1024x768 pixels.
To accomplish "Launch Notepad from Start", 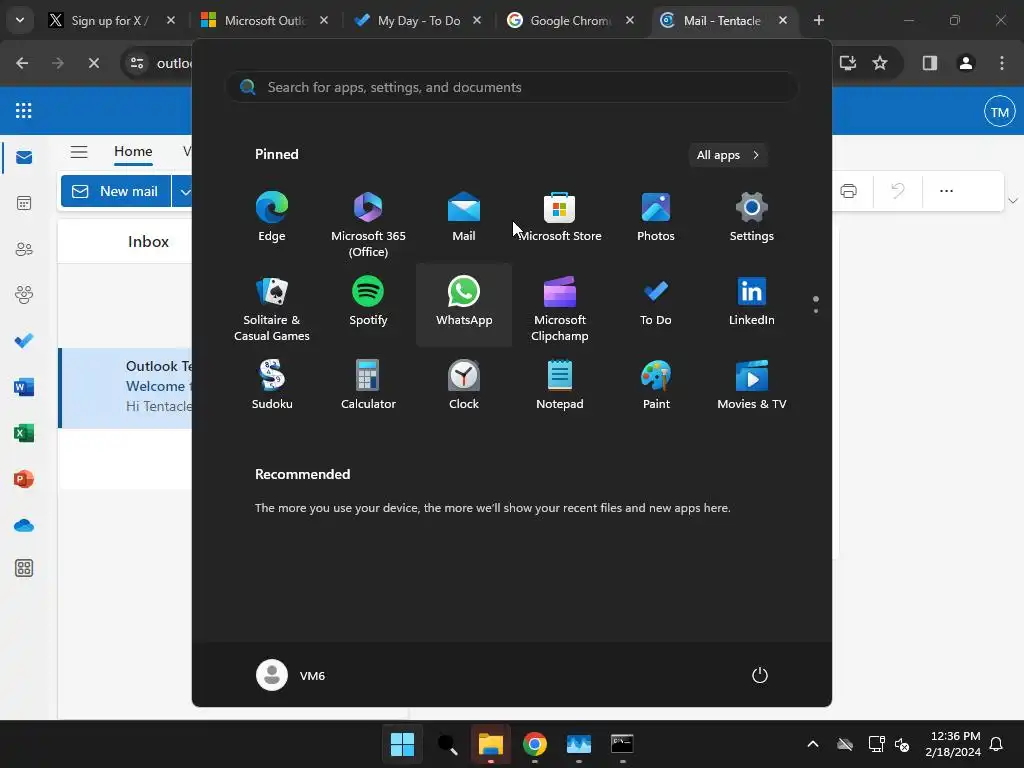I will pyautogui.click(x=560, y=387).
